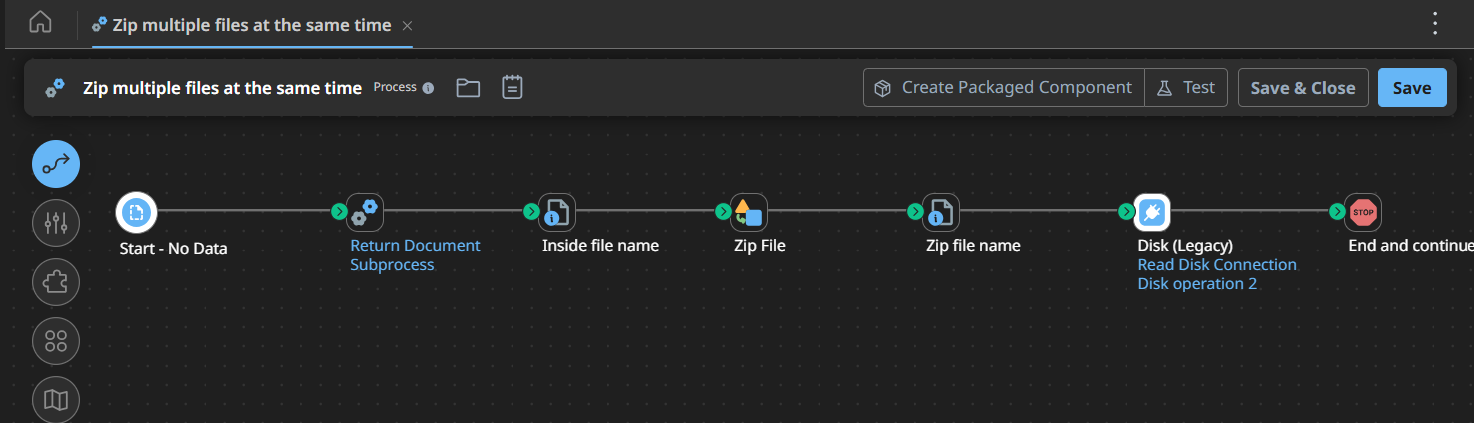Click Save & Close button

[1302, 88]
